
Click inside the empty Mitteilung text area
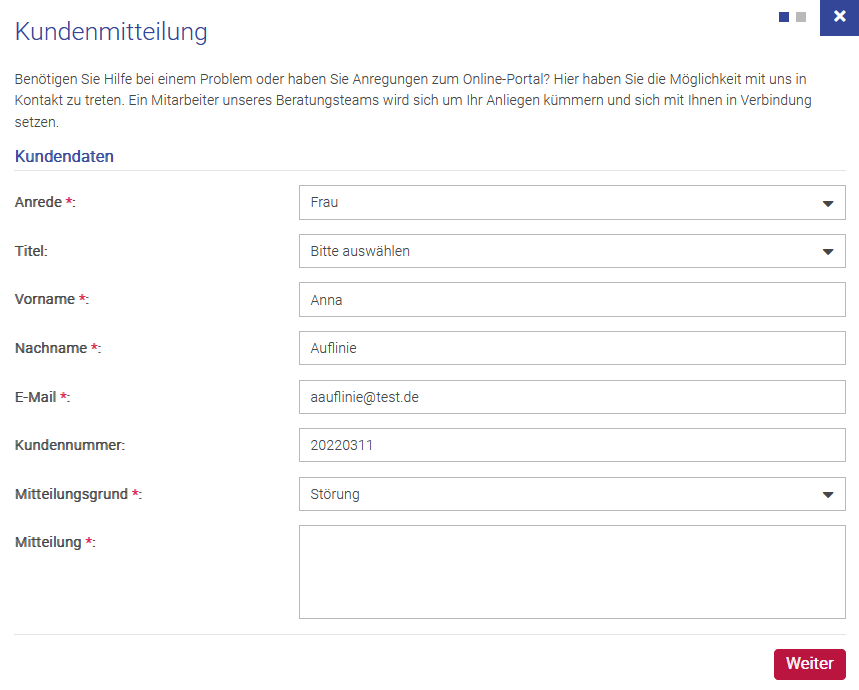572,572
